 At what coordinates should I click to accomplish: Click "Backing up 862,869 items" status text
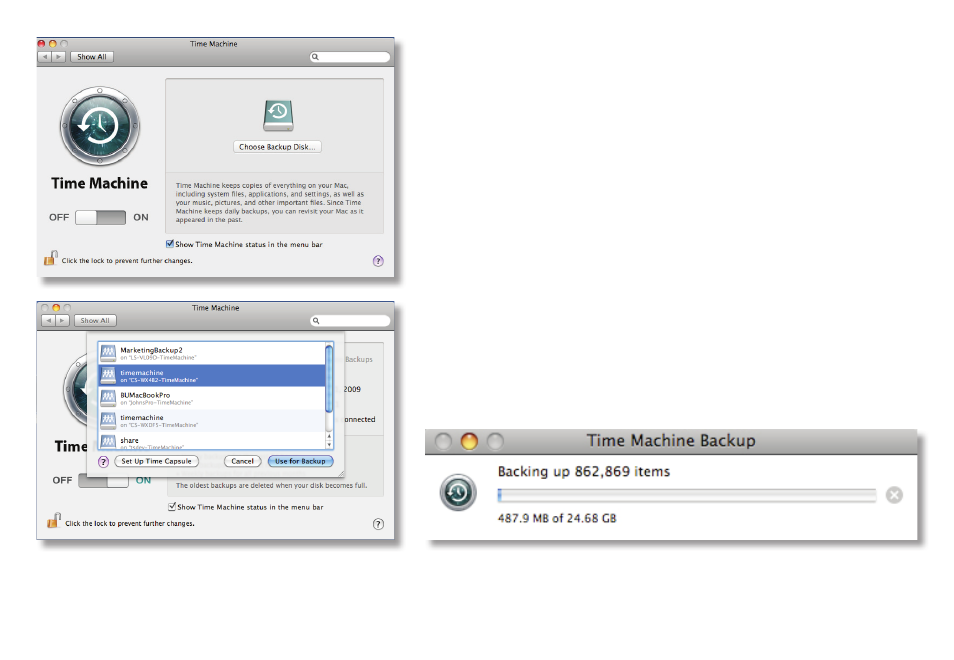tap(583, 471)
